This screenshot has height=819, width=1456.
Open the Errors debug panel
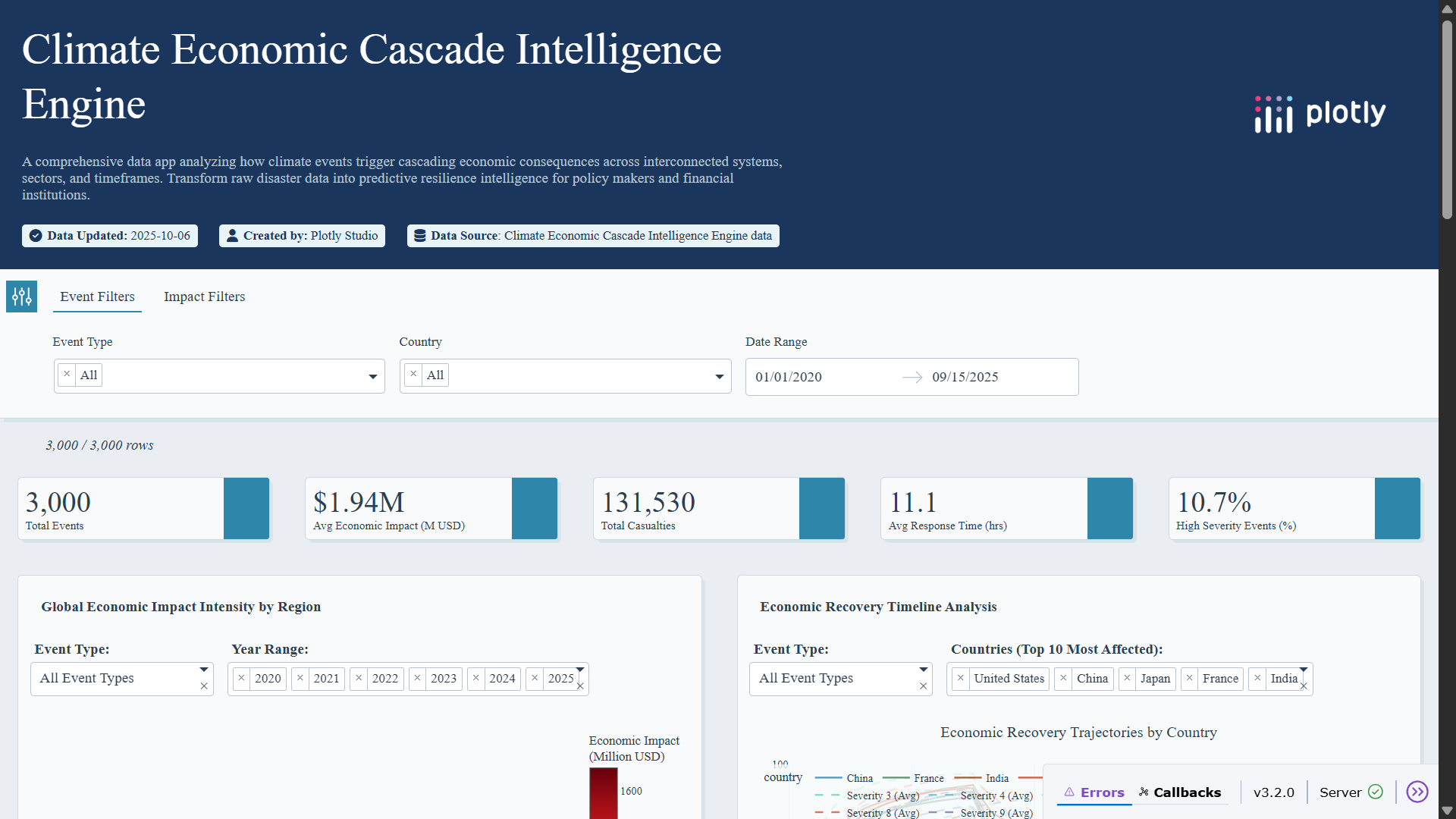pyautogui.click(x=1094, y=792)
